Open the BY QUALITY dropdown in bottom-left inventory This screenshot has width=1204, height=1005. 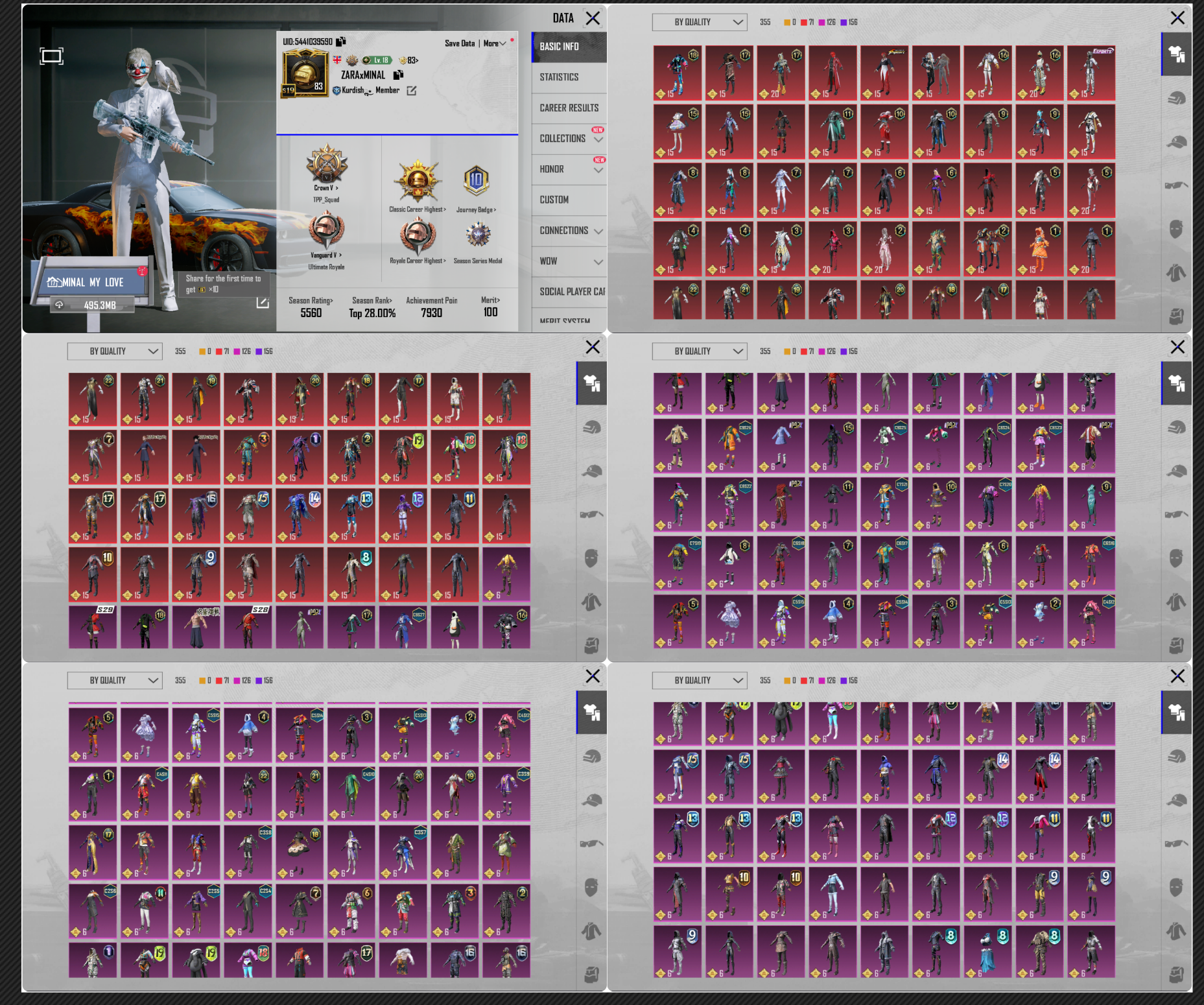(115, 680)
